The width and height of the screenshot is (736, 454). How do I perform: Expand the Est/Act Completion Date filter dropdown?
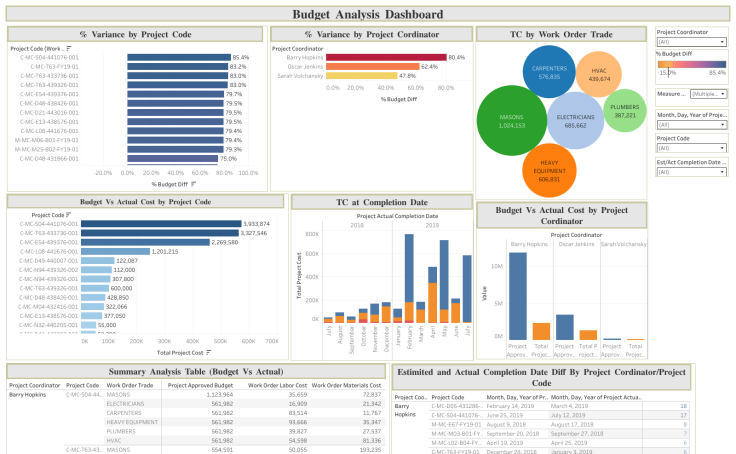[x=690, y=172]
